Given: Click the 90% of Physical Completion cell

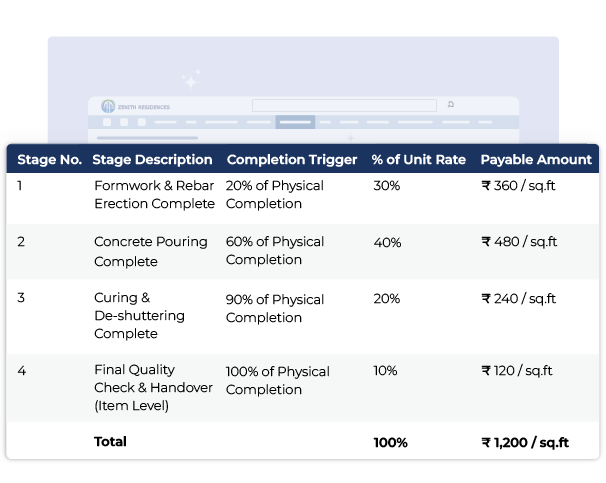Looking at the screenshot, I should click(x=274, y=308).
